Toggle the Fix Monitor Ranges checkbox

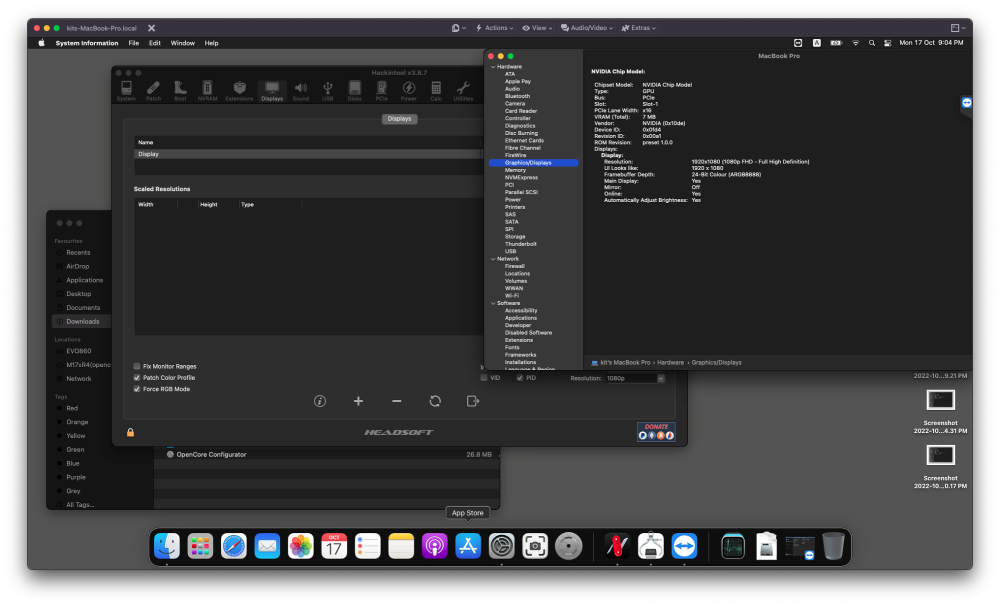tap(136, 366)
